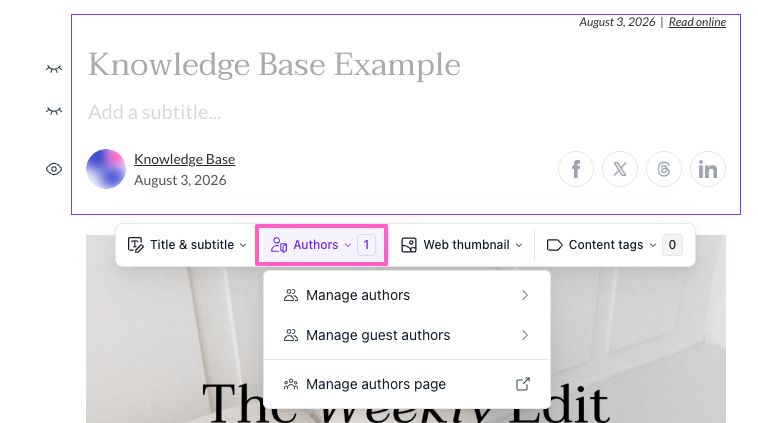Screen dimensions: 758x423
Task: Open Manage authors page entry
Action: [x=407, y=384]
